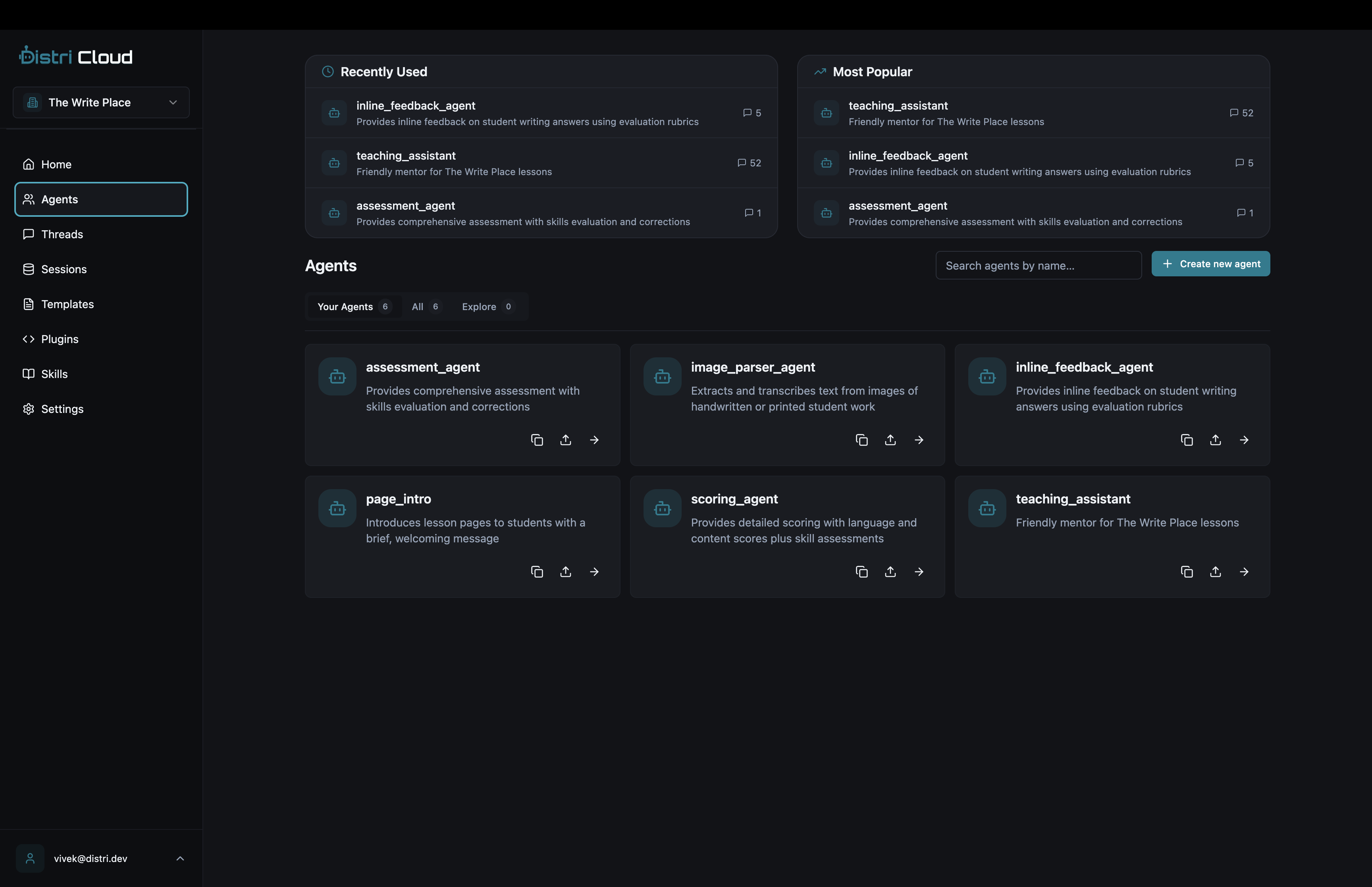Screen dimensions: 1372x887
Task: Open page_intro with the arrow button
Action: (594, 571)
